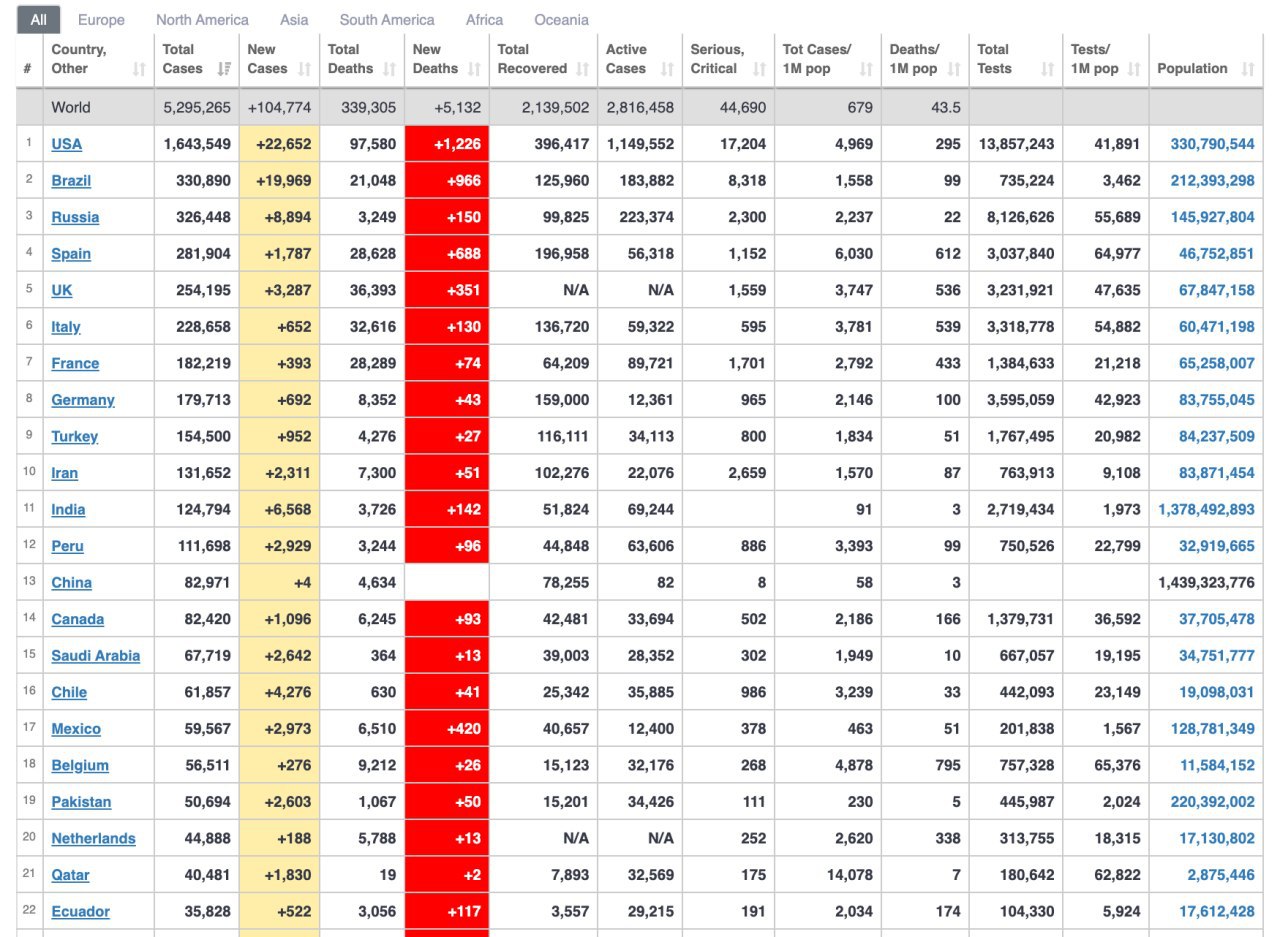
Task: Sort by Tot Cases/1M pop arrows
Action: point(866,69)
